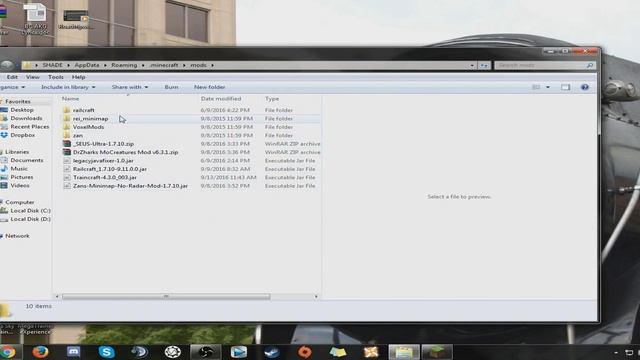Create a New folder
The width and height of the screenshot is (640, 360).
pos(209,87)
